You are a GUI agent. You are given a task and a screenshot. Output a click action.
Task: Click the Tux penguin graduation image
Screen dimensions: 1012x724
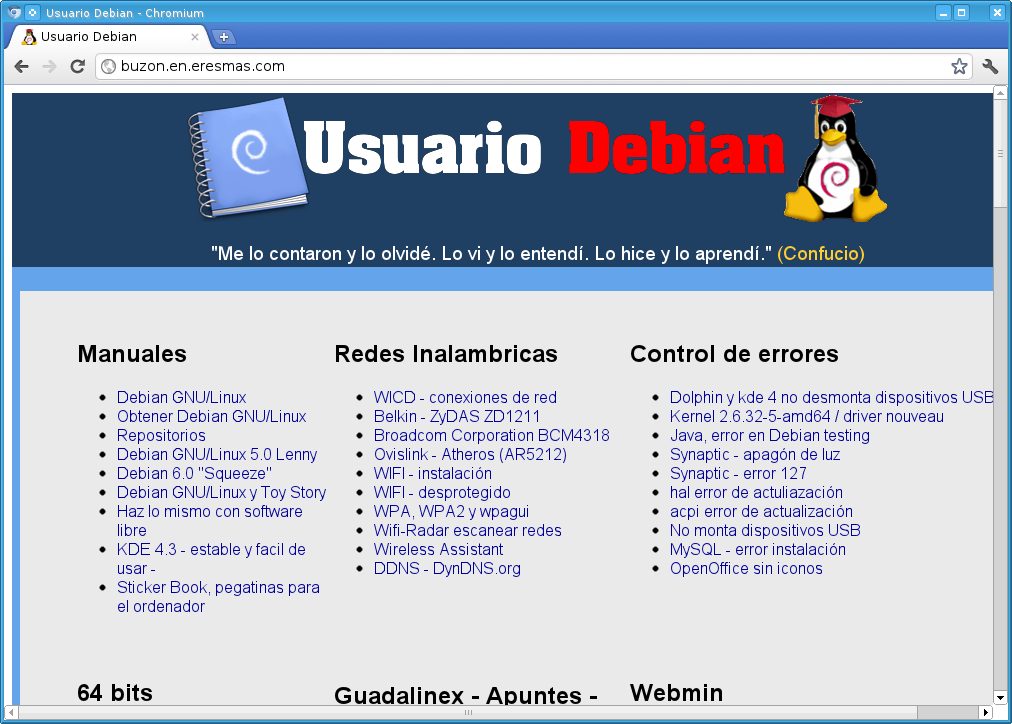pos(835,158)
